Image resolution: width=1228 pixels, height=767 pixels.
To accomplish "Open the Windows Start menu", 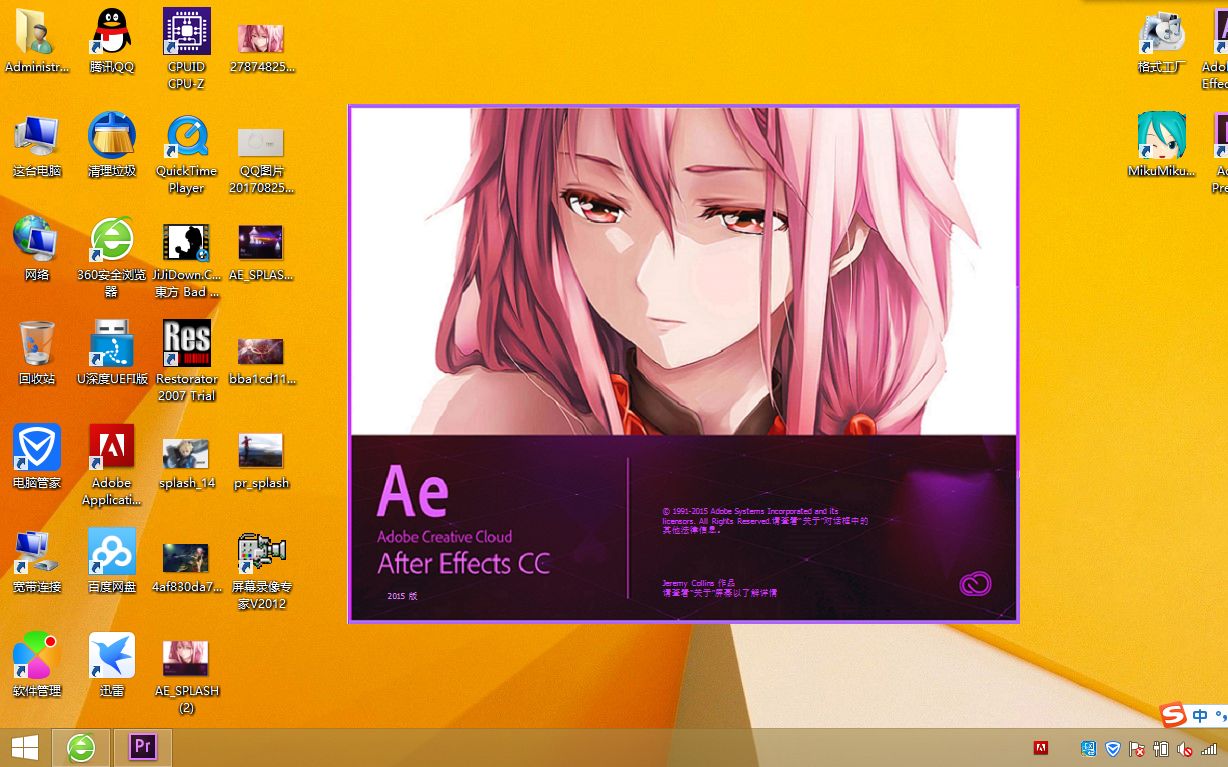I will point(24,747).
